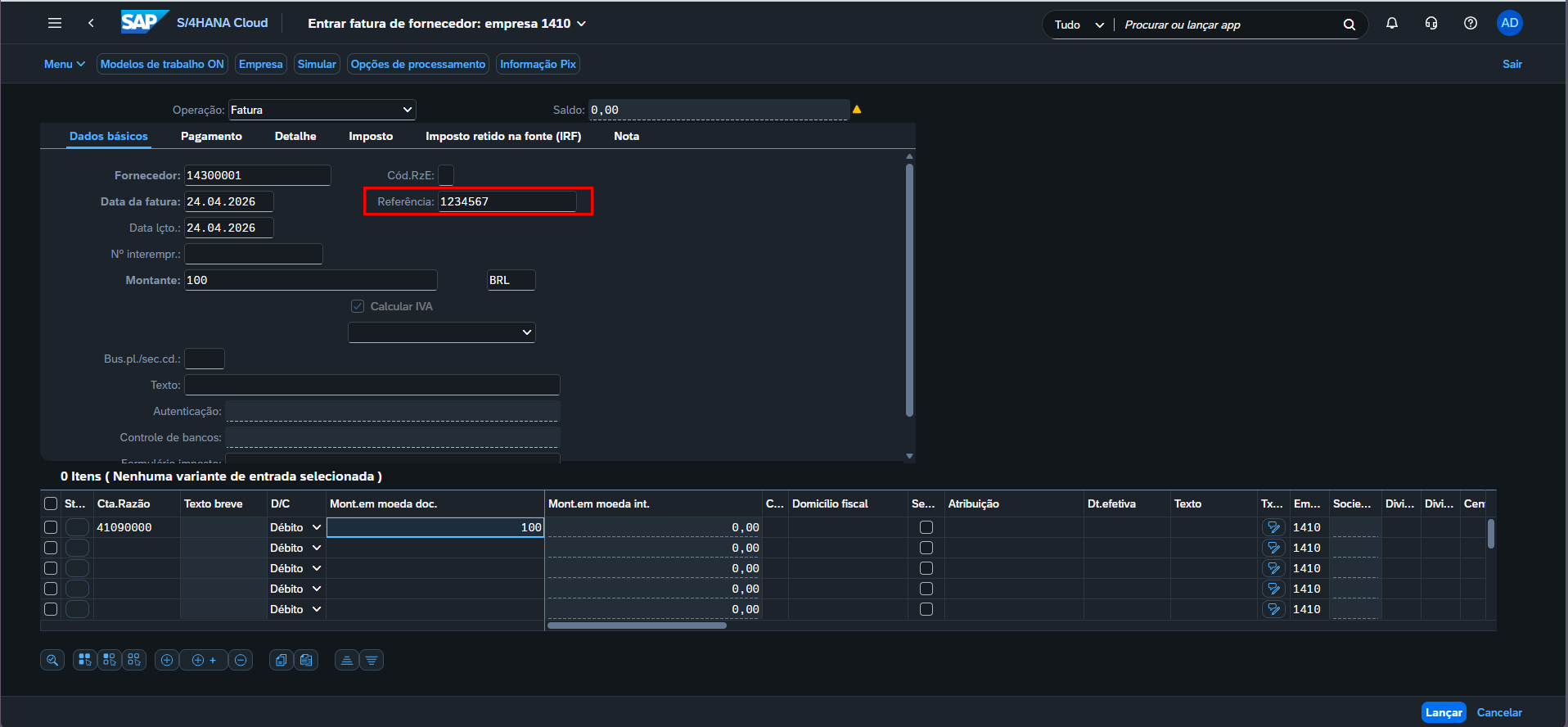Click the select all rows toolbar icon
Image resolution: width=1568 pixels, height=727 pixels.
tap(85, 660)
